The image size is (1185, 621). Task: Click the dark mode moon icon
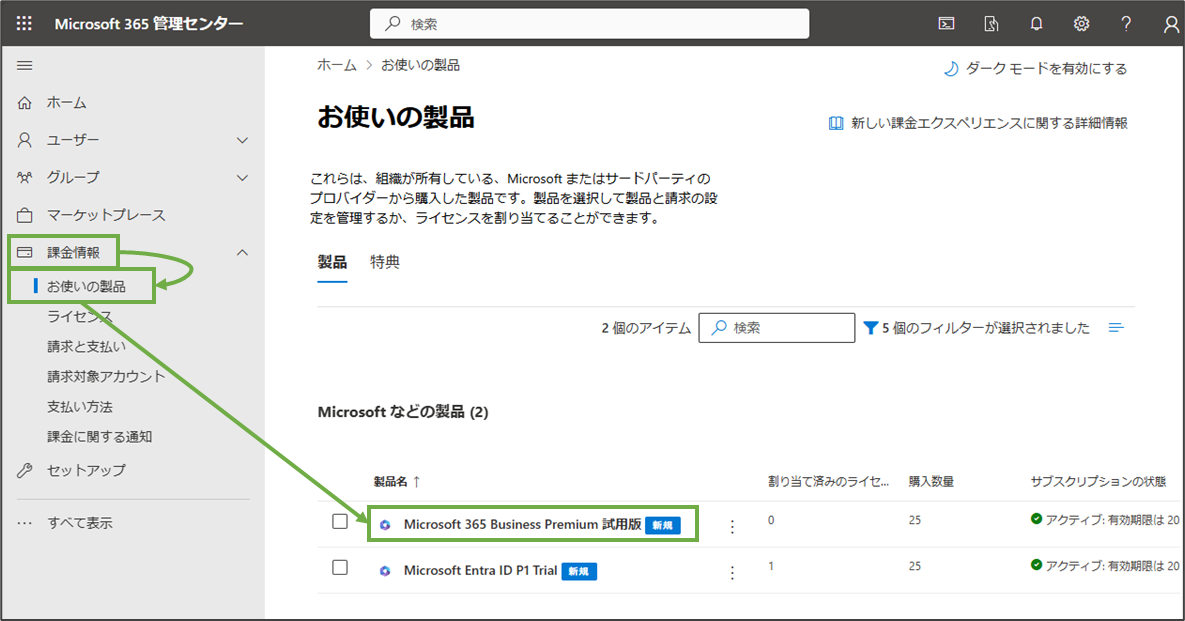pos(951,69)
